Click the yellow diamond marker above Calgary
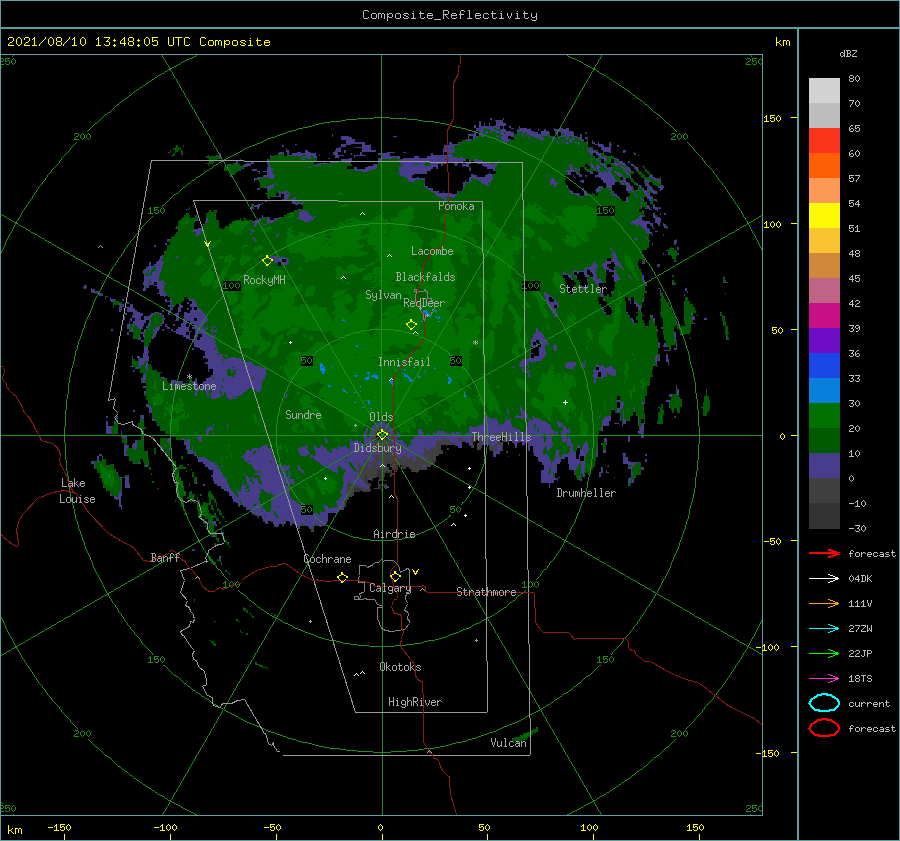The image size is (900, 841). coord(395,576)
